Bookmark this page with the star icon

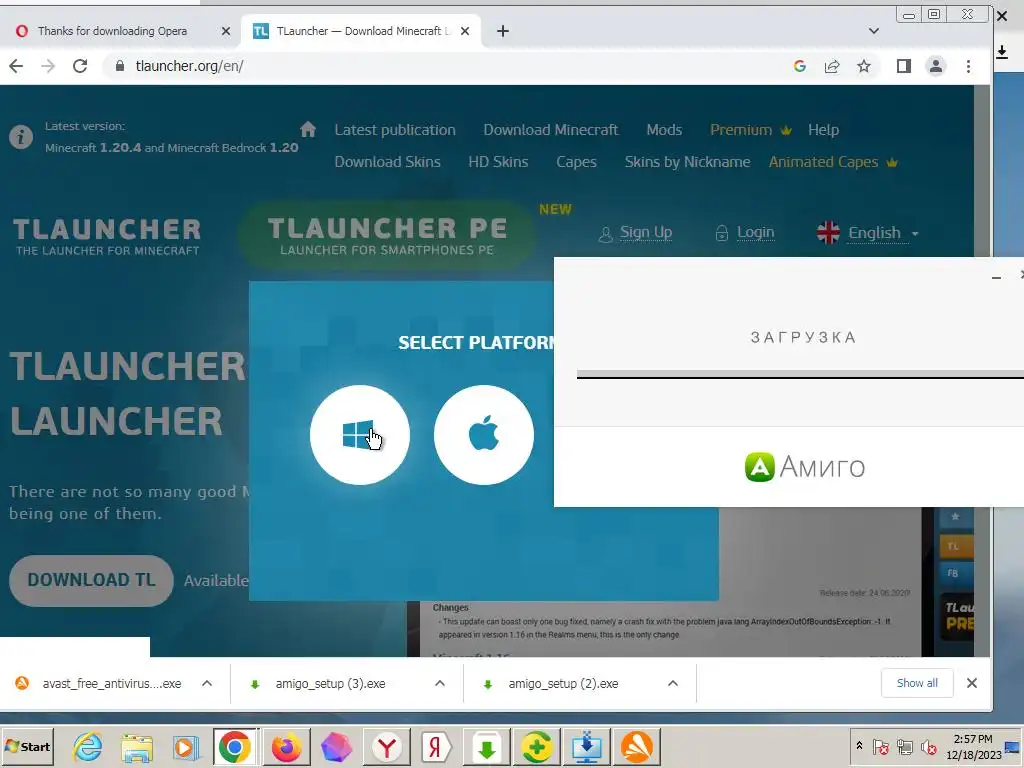click(864, 66)
